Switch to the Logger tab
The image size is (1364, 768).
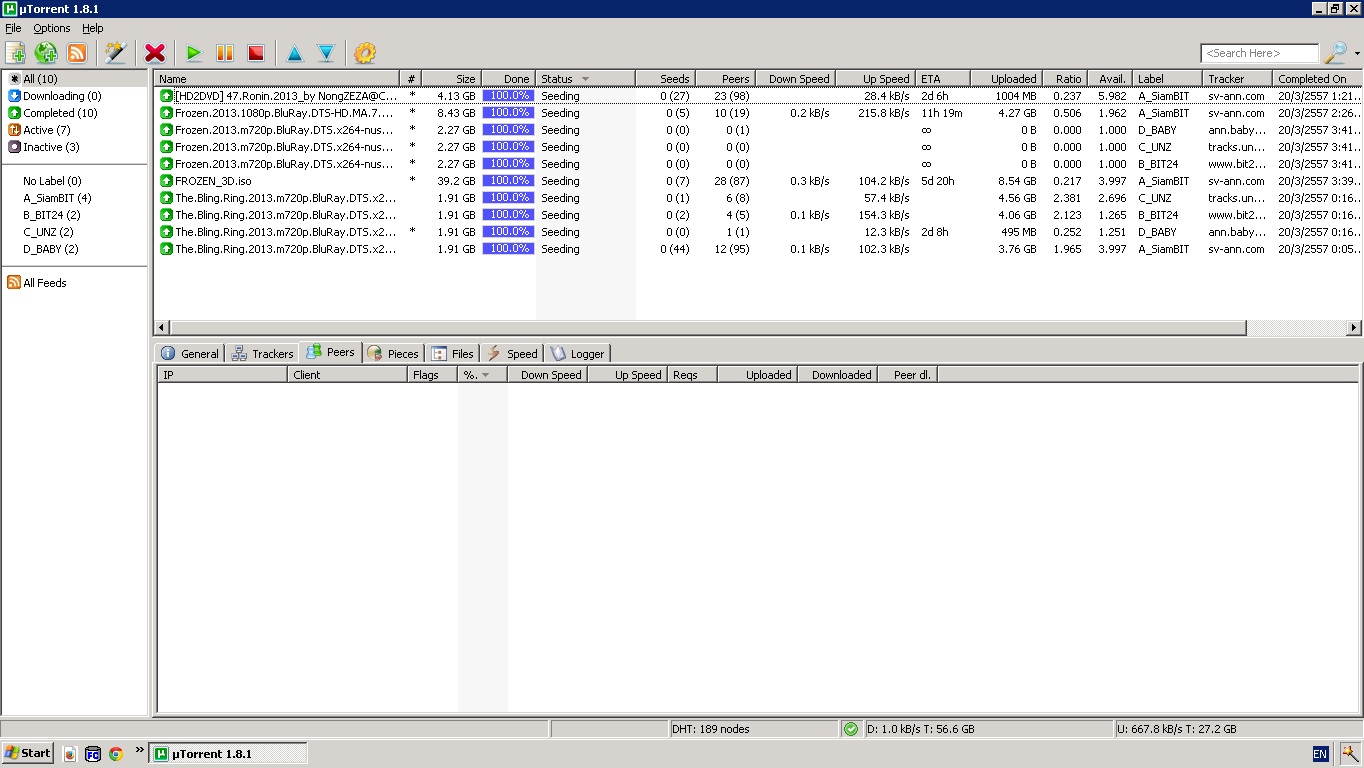click(x=577, y=353)
